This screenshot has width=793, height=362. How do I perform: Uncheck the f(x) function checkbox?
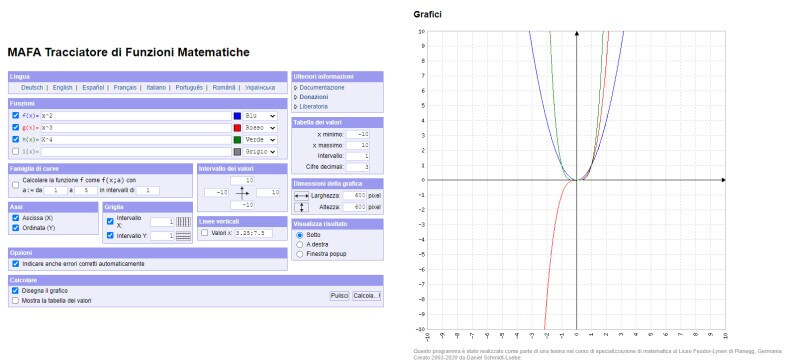coord(16,116)
